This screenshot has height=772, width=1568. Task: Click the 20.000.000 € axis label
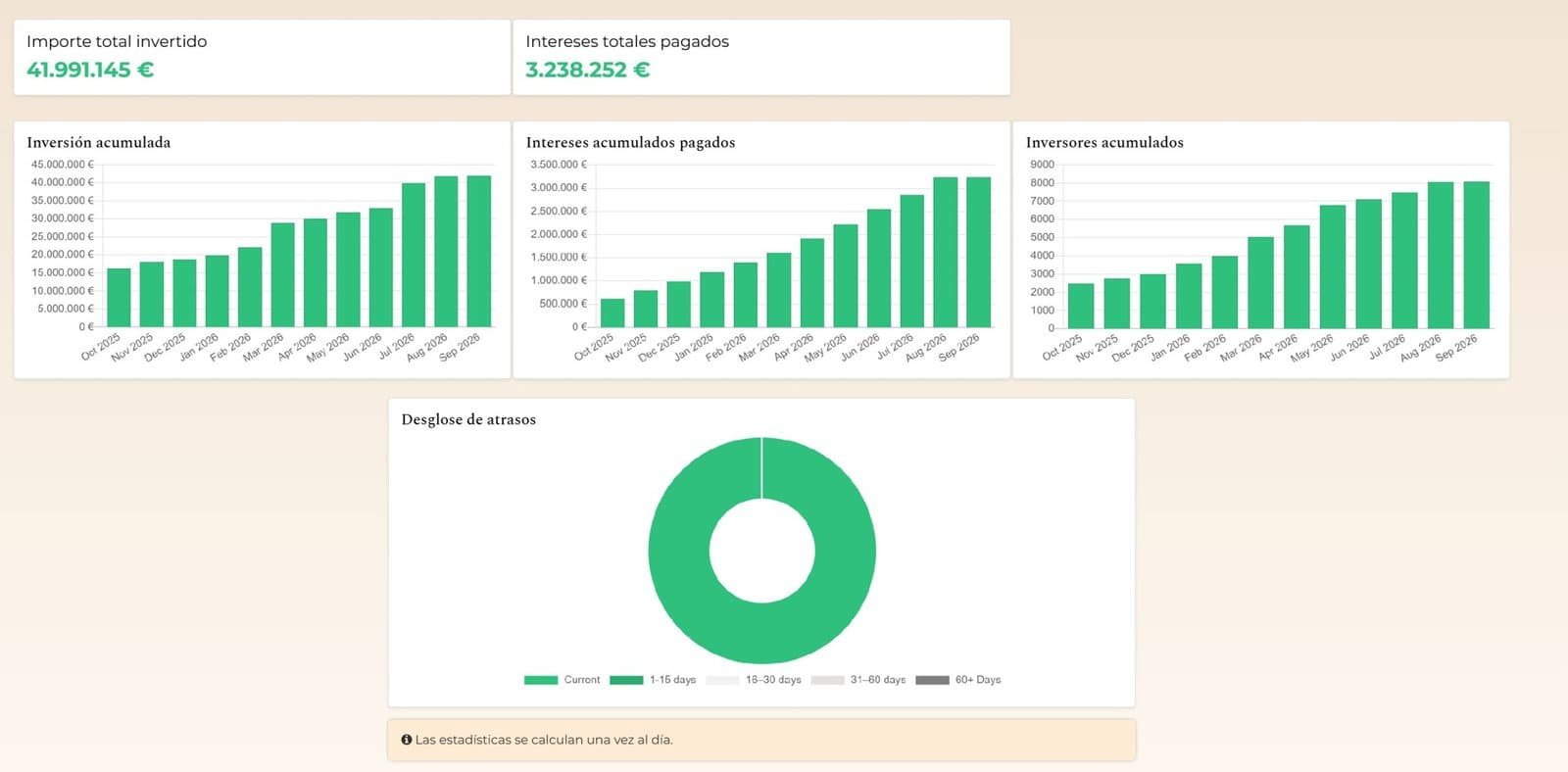tap(63, 255)
